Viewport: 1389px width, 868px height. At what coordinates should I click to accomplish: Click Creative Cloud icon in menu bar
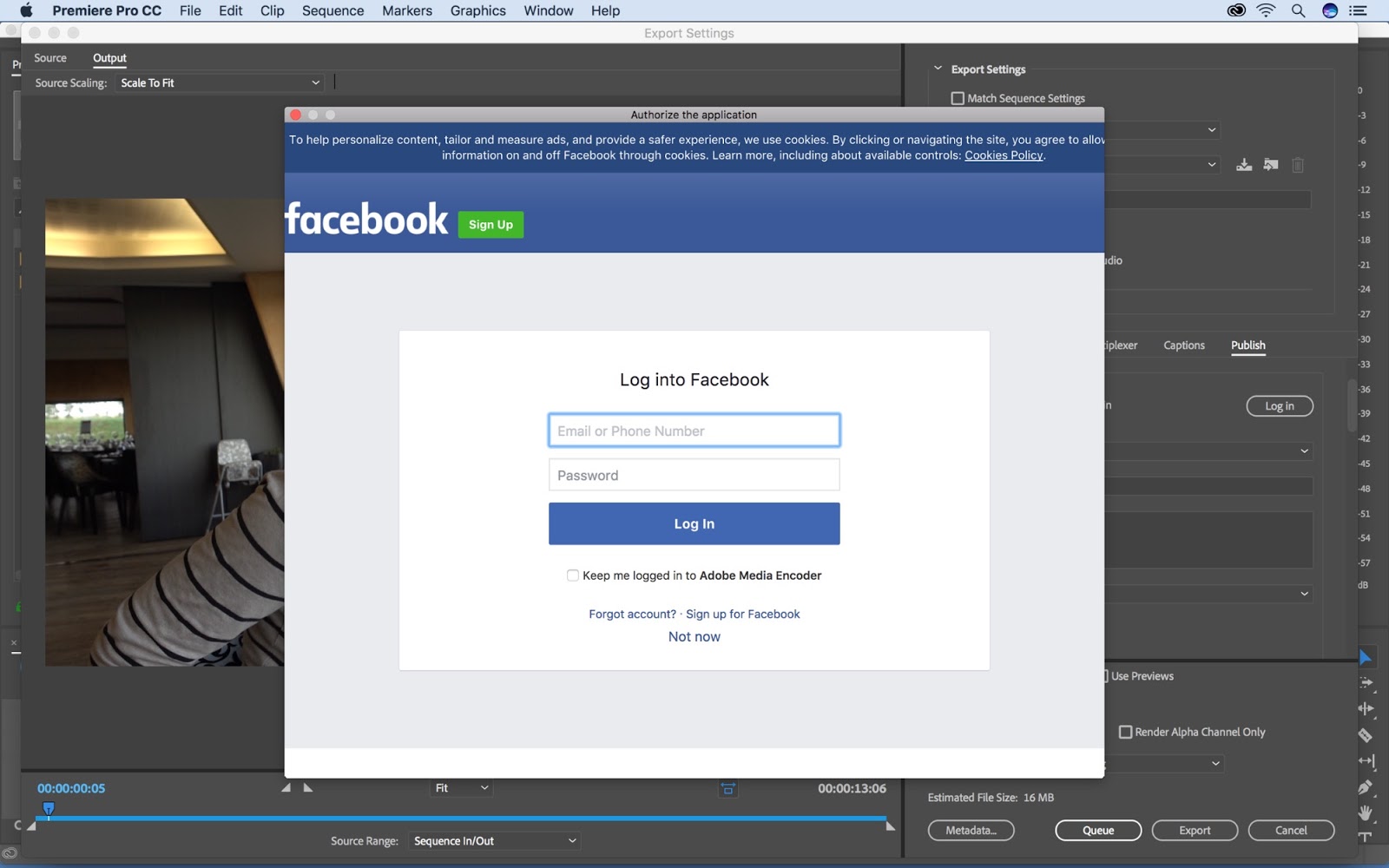tap(1236, 10)
